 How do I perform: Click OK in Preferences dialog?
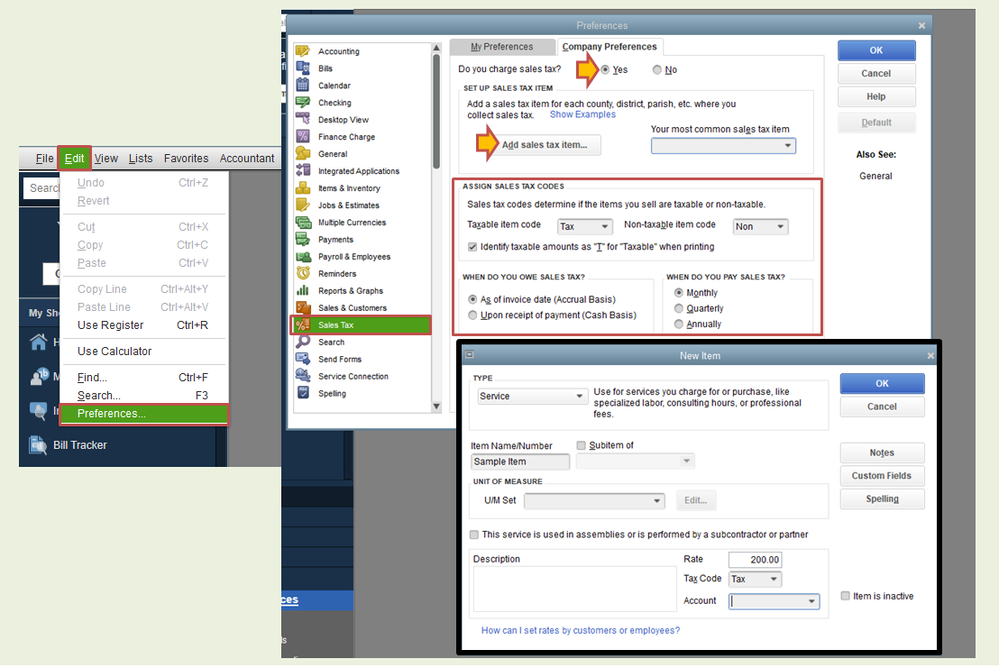876,50
